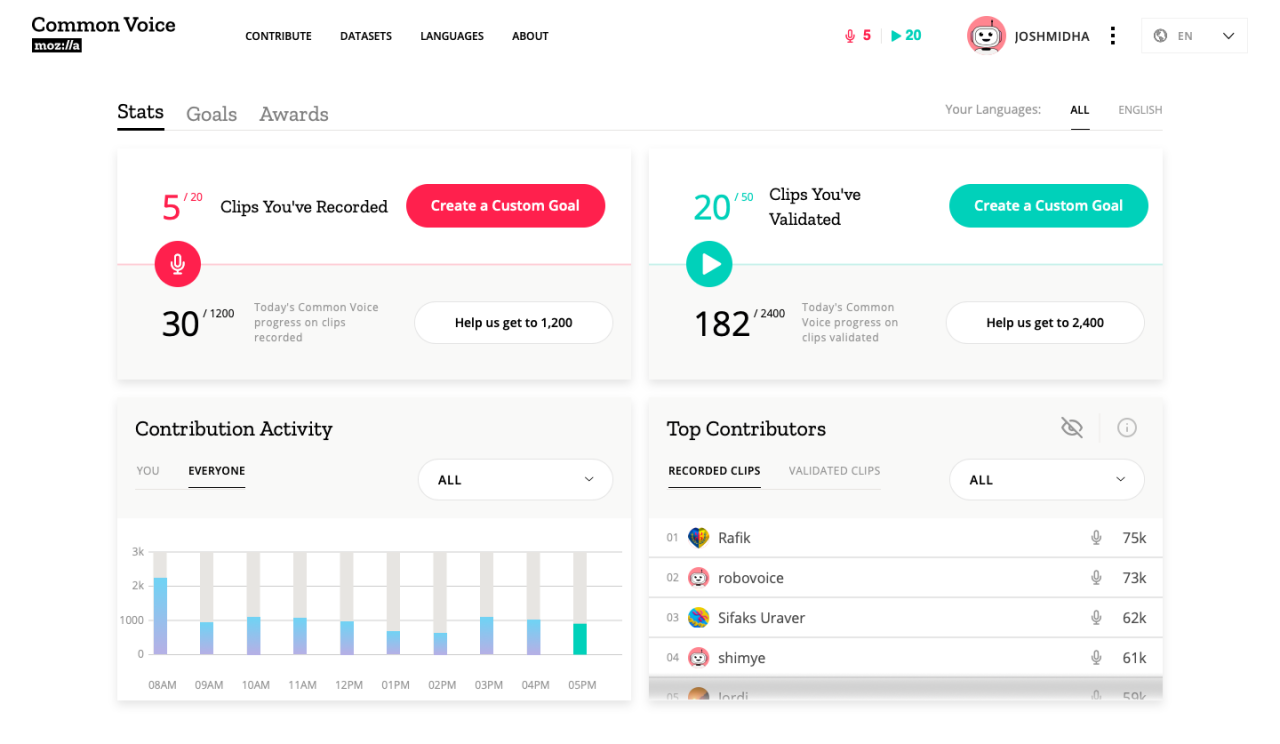The height and width of the screenshot is (744, 1280).
Task: Click the red microphone count in header
Action: point(858,36)
